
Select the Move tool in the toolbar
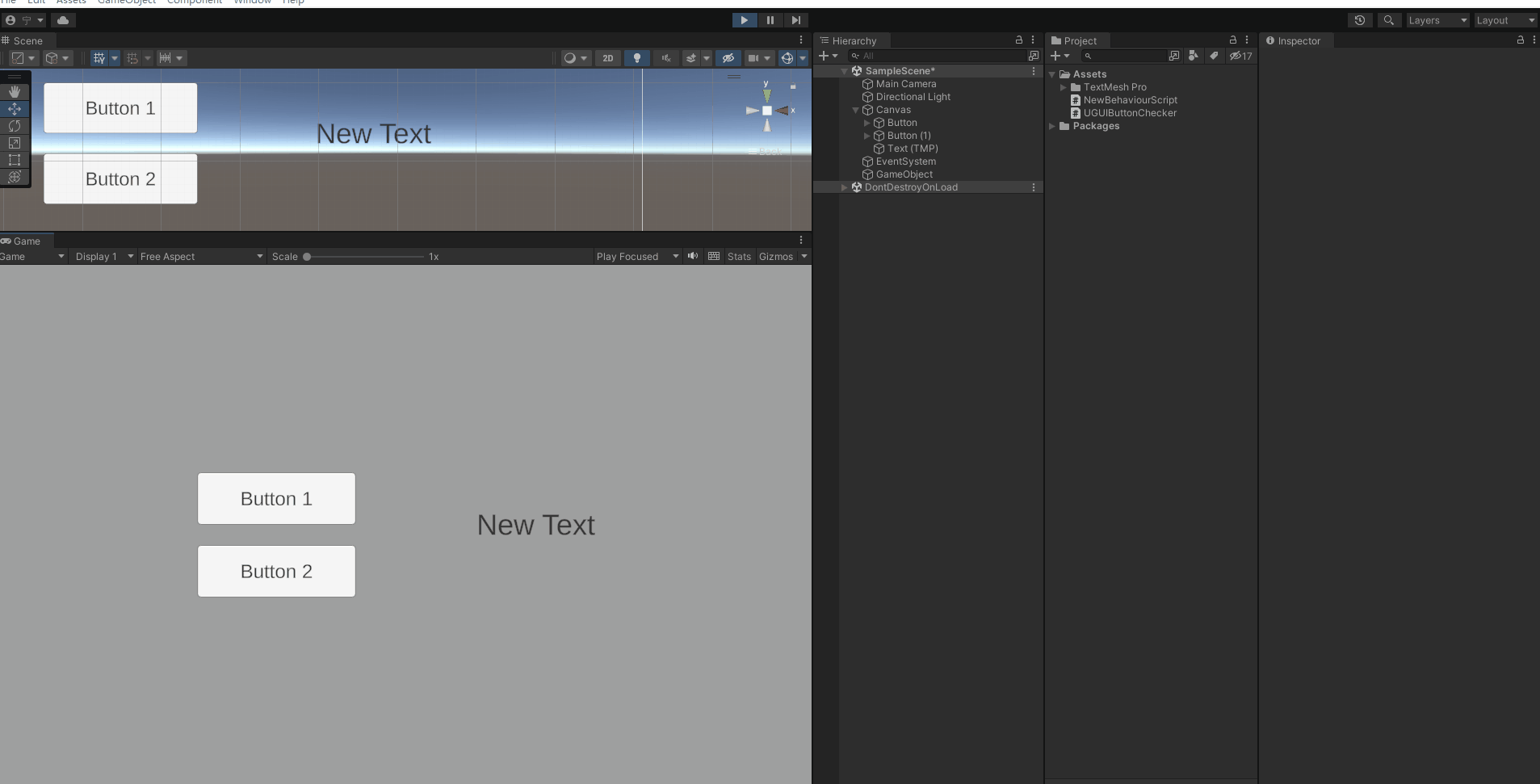pyautogui.click(x=15, y=109)
